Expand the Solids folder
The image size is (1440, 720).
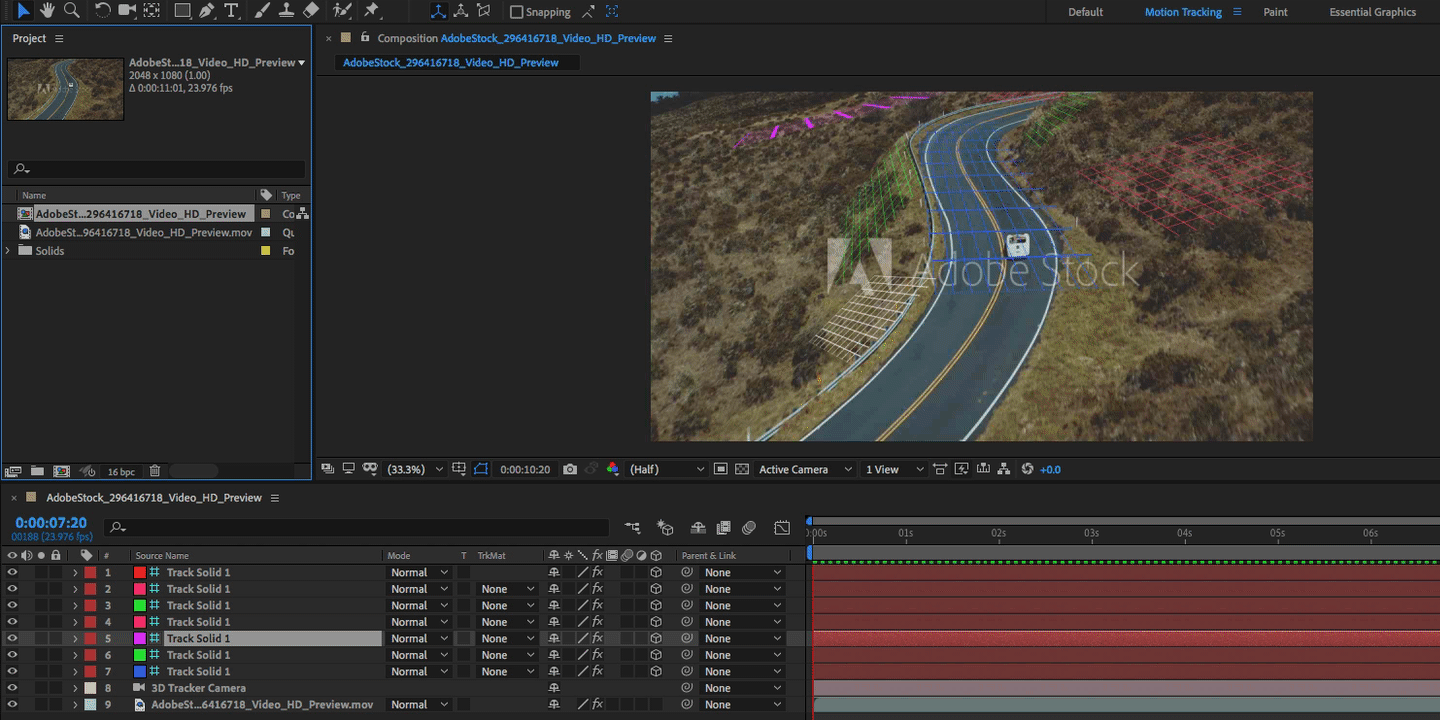point(9,250)
